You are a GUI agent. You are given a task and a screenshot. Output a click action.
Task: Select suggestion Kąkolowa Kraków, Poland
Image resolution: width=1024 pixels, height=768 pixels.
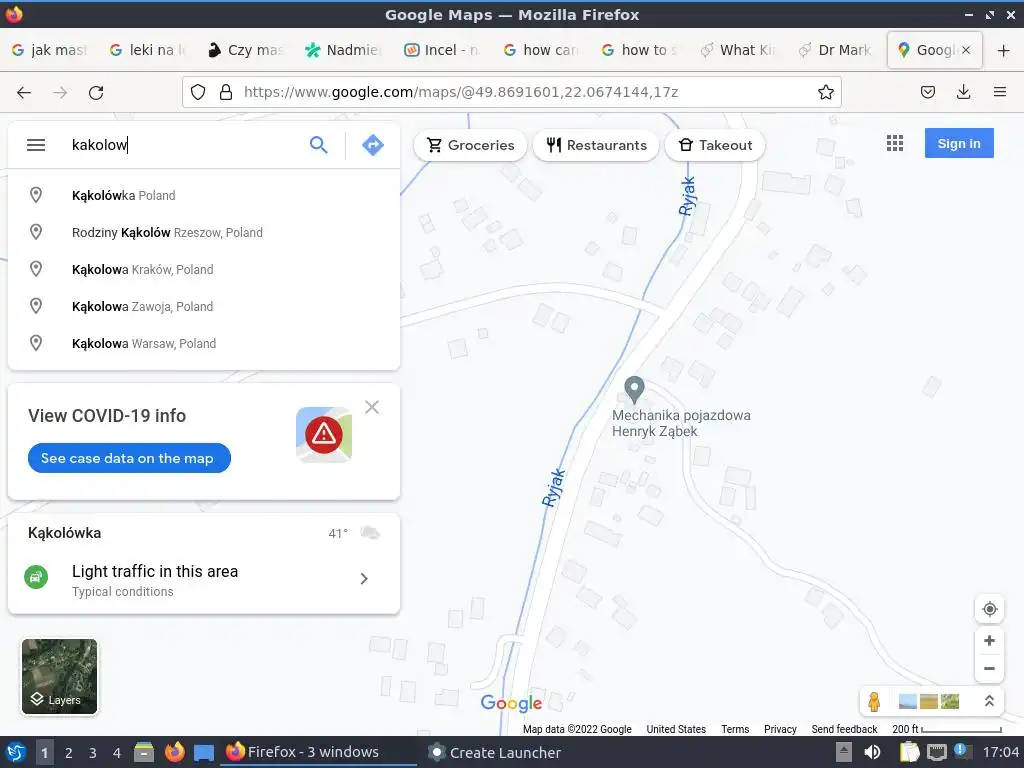point(204,269)
